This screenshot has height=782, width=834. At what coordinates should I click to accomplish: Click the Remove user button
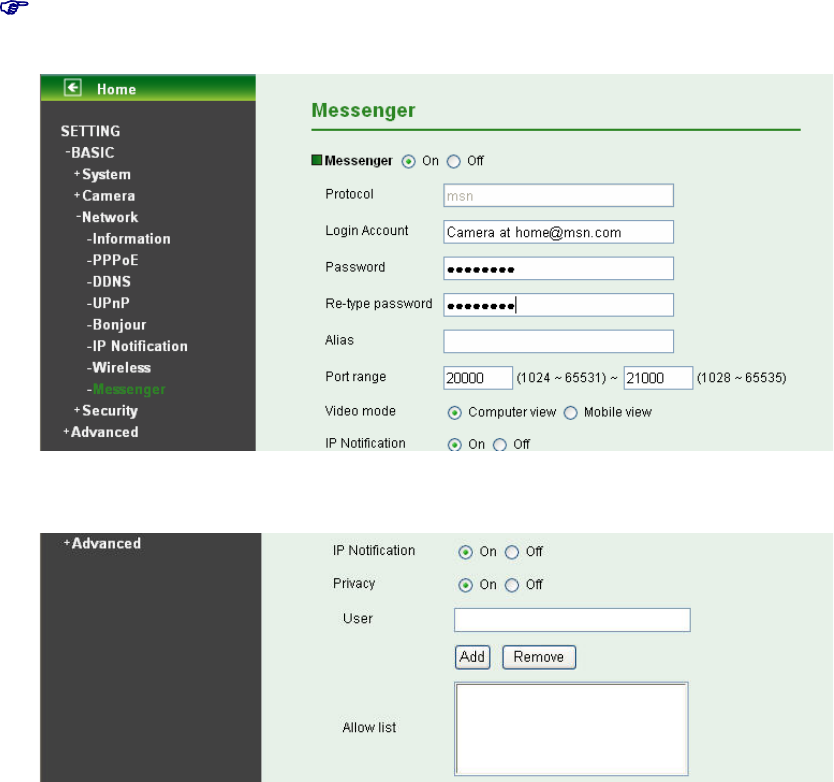[539, 657]
